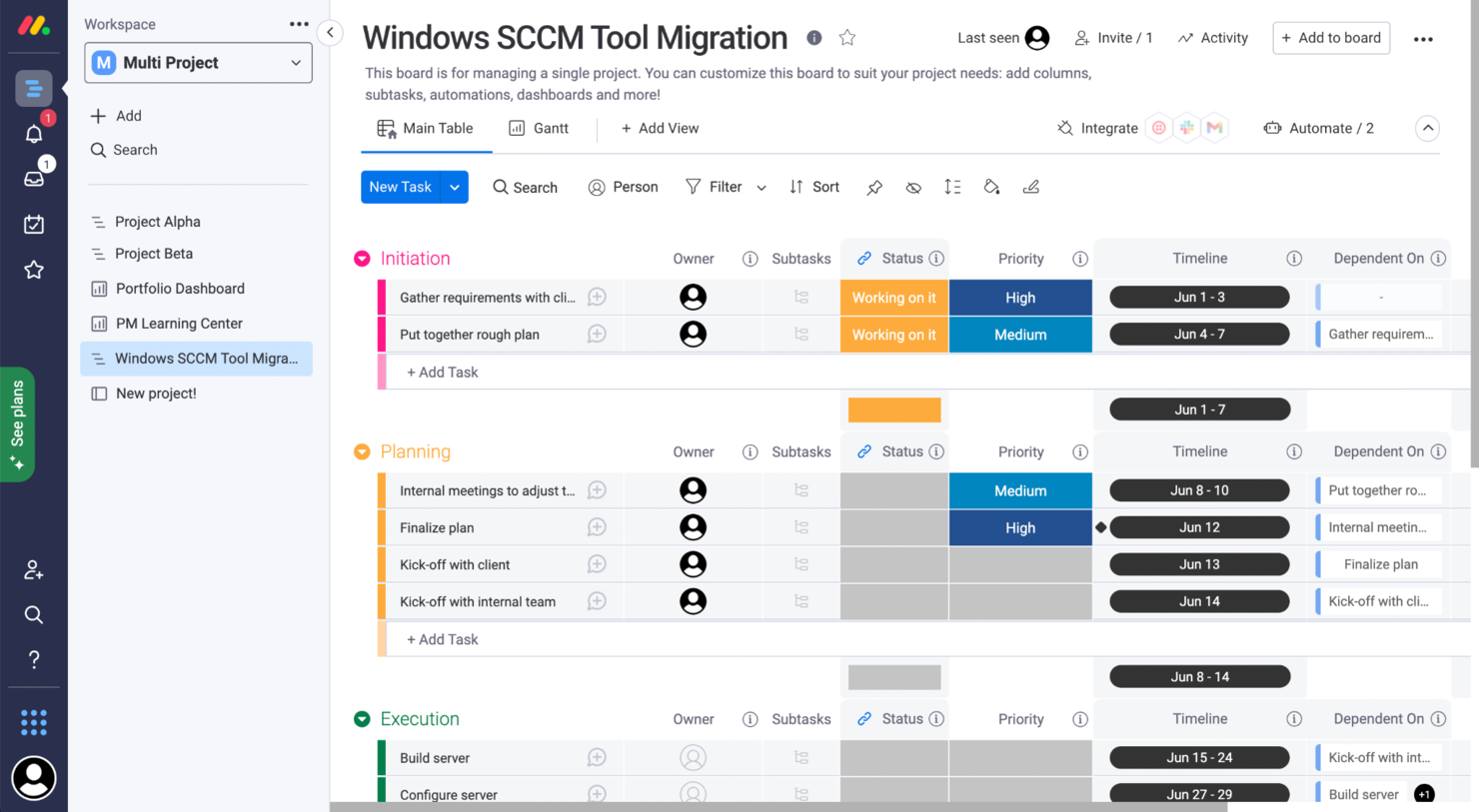Click the New Task button
The height and width of the screenshot is (812, 1479).
tap(401, 187)
